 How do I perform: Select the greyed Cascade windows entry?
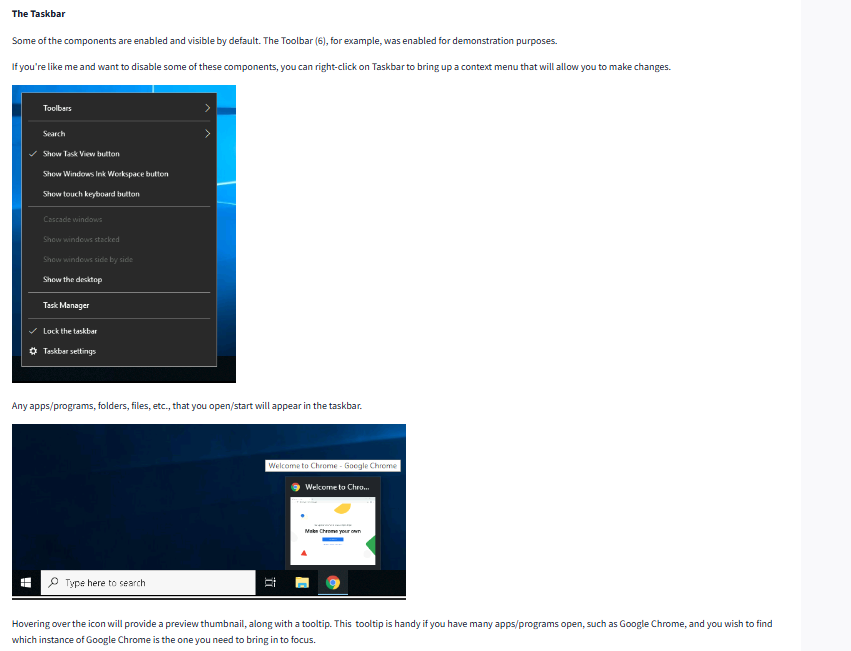72,219
